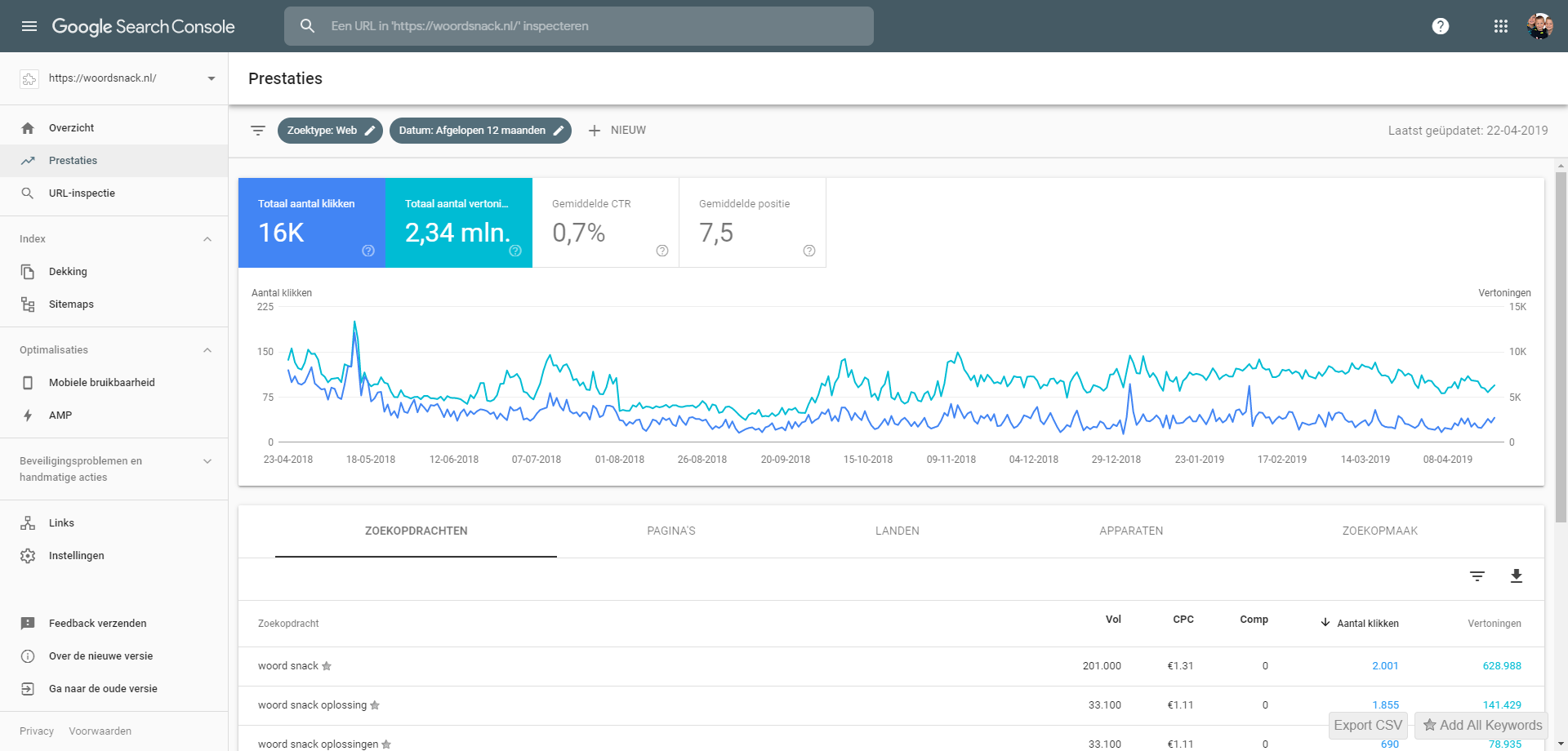Click the AMP lightning bolt icon

(x=28, y=415)
